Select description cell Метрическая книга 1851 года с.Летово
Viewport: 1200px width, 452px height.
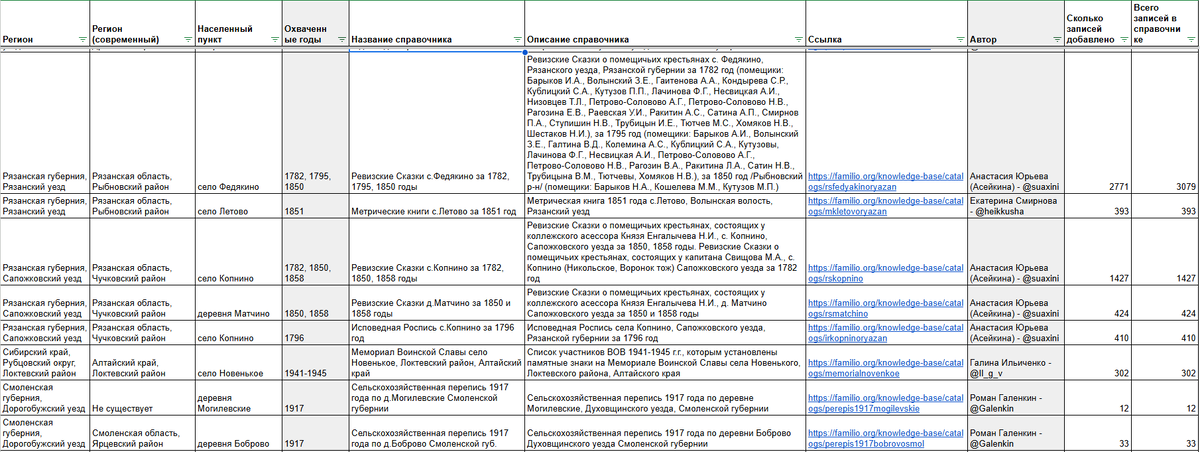[665, 206]
